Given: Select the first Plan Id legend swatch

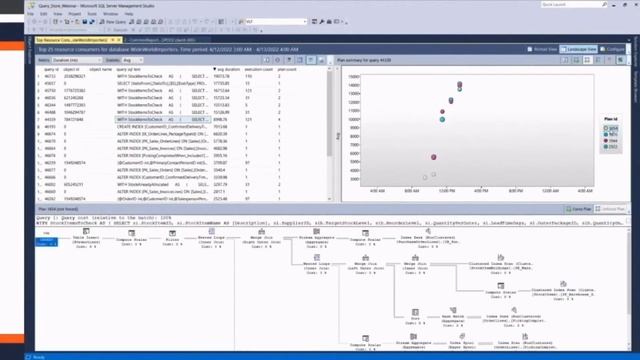Looking at the screenshot, I should point(606,128).
